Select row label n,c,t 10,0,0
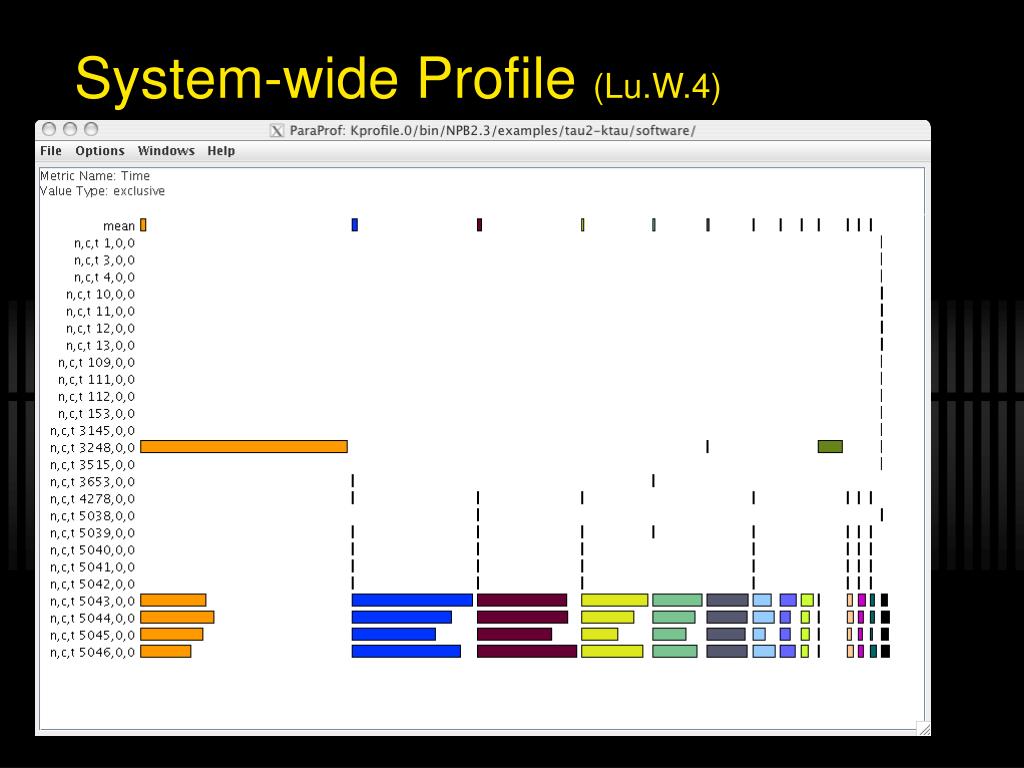The width and height of the screenshot is (1024, 768). coord(101,294)
